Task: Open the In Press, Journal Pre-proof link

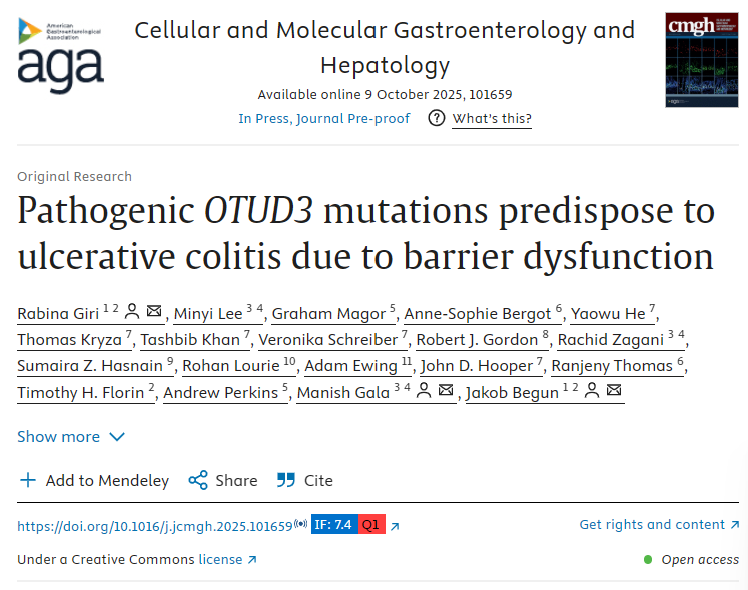Action: [x=324, y=118]
